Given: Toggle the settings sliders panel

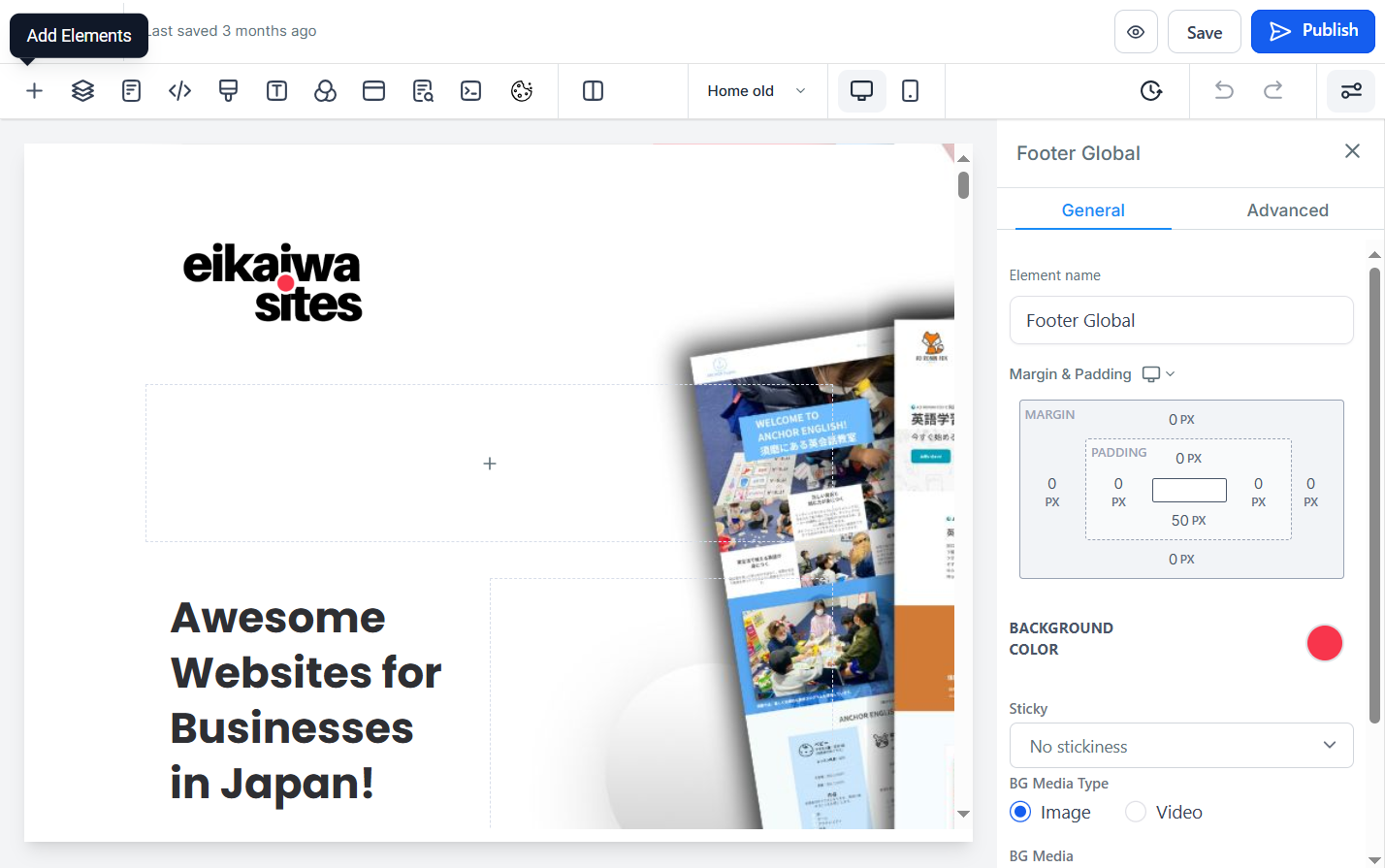Looking at the screenshot, I should (x=1351, y=91).
